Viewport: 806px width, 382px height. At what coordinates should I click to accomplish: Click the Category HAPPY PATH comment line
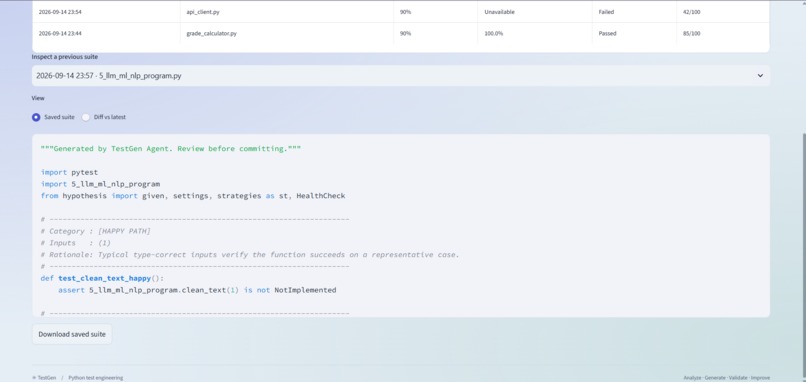[x=96, y=231]
